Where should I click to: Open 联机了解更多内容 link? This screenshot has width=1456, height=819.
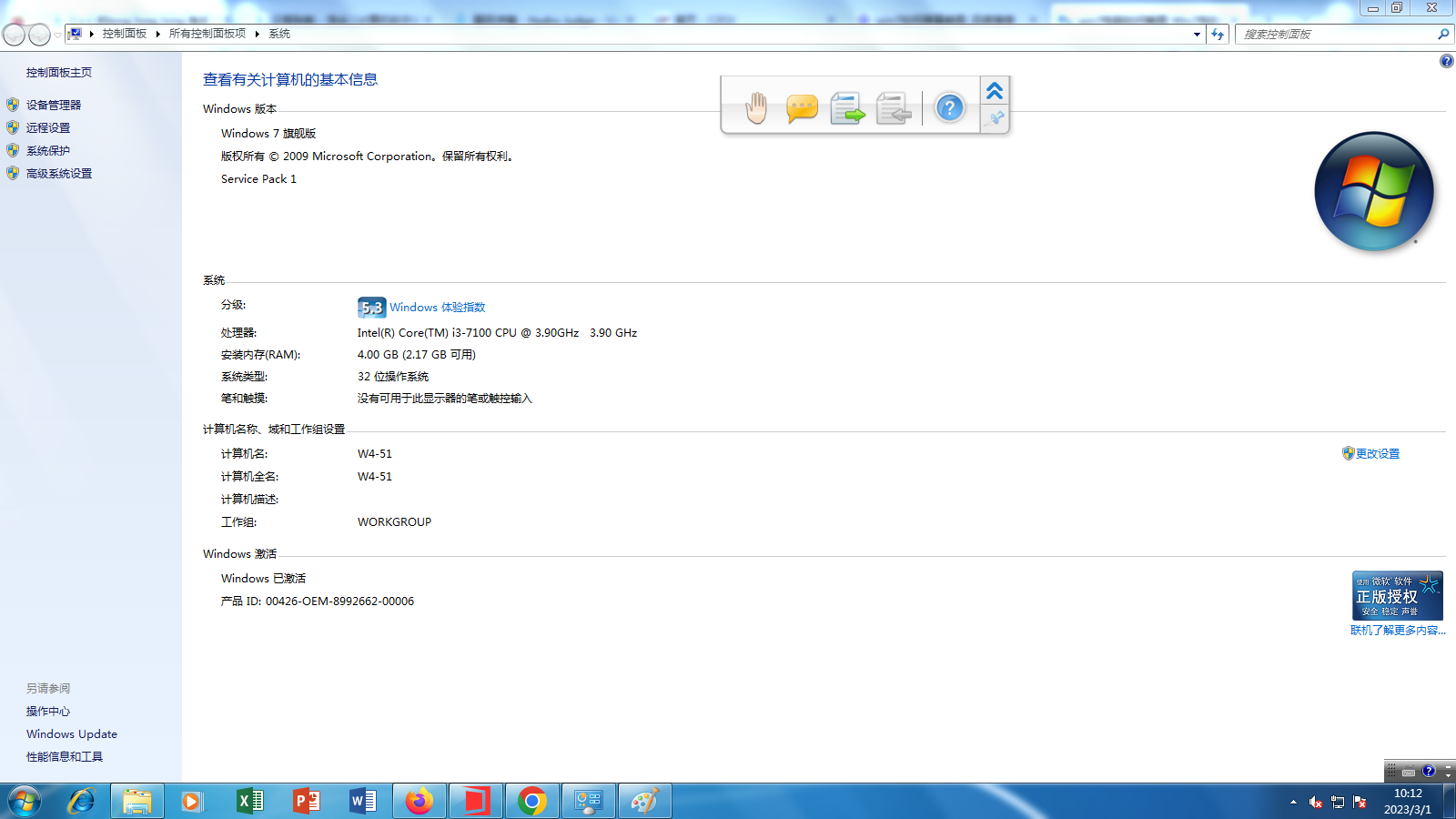pyautogui.click(x=1398, y=630)
